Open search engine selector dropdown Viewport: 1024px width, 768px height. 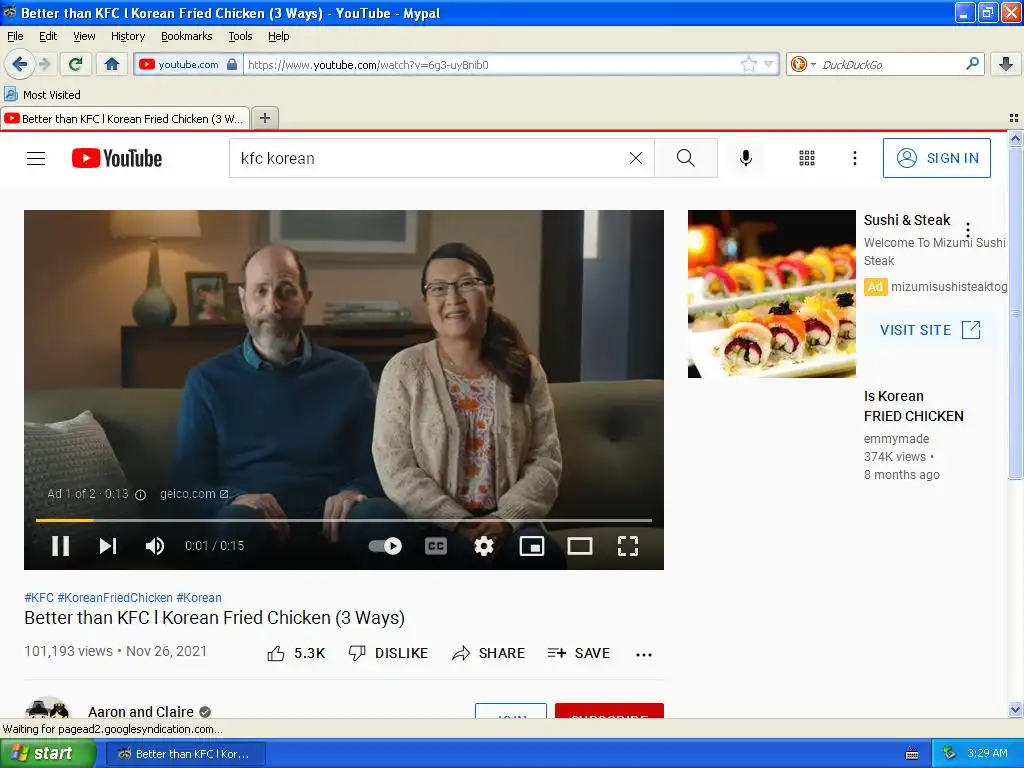point(803,64)
